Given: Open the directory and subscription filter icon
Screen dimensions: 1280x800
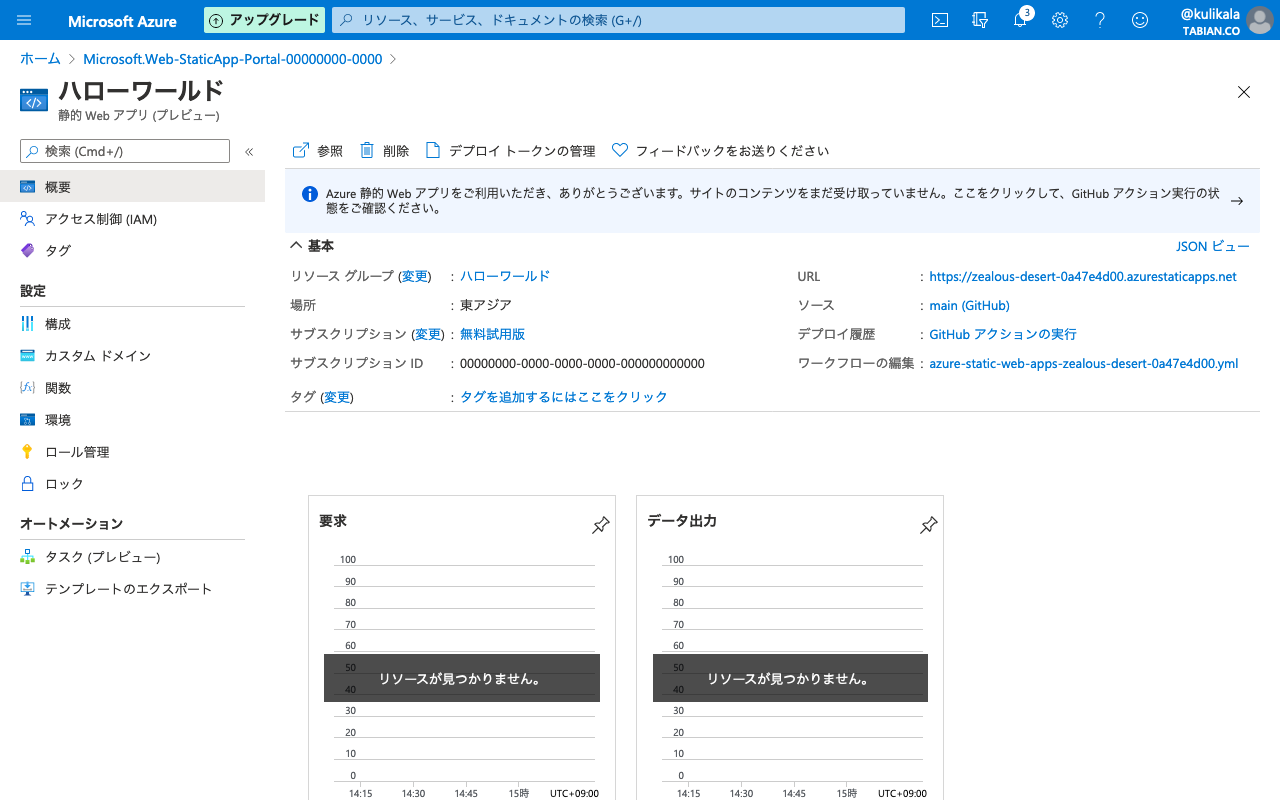Looking at the screenshot, I should click(x=980, y=20).
